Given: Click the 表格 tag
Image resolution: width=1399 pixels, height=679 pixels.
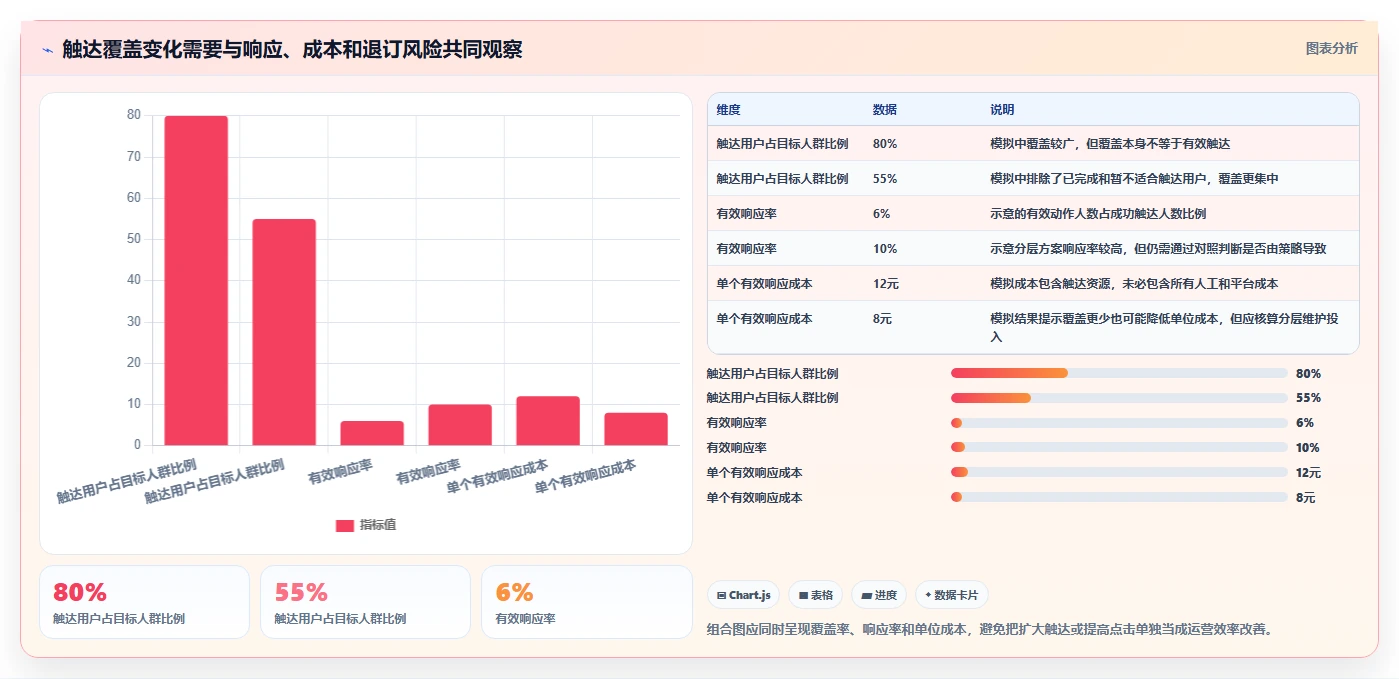Looking at the screenshot, I should (816, 595).
